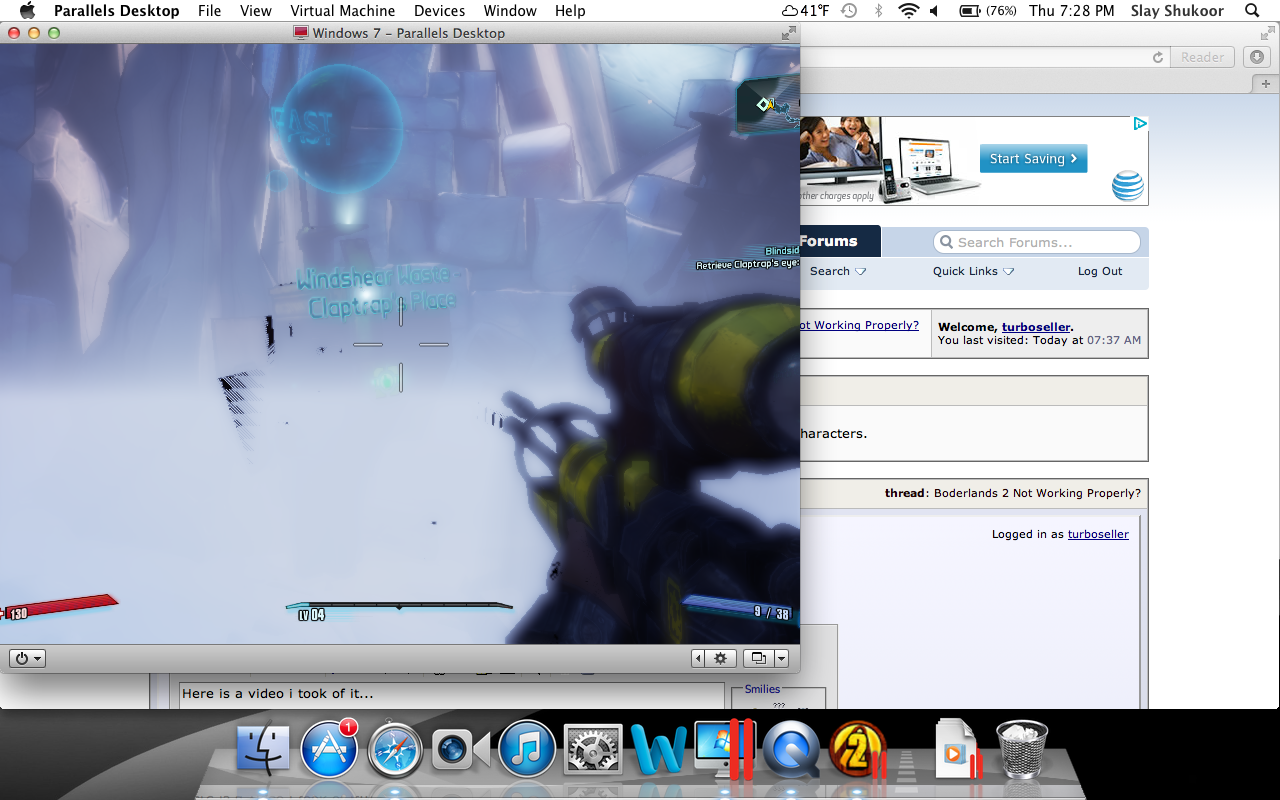Click the 41°F weather menu item
This screenshot has width=1280, height=800.
click(805, 11)
